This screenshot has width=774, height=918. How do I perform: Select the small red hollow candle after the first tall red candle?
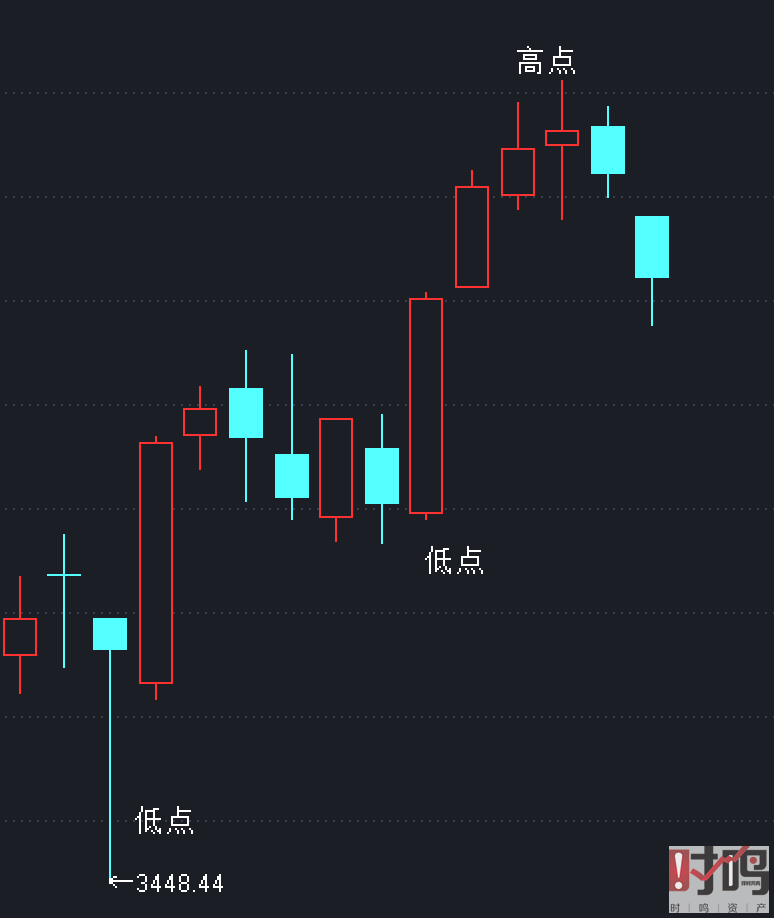200,422
